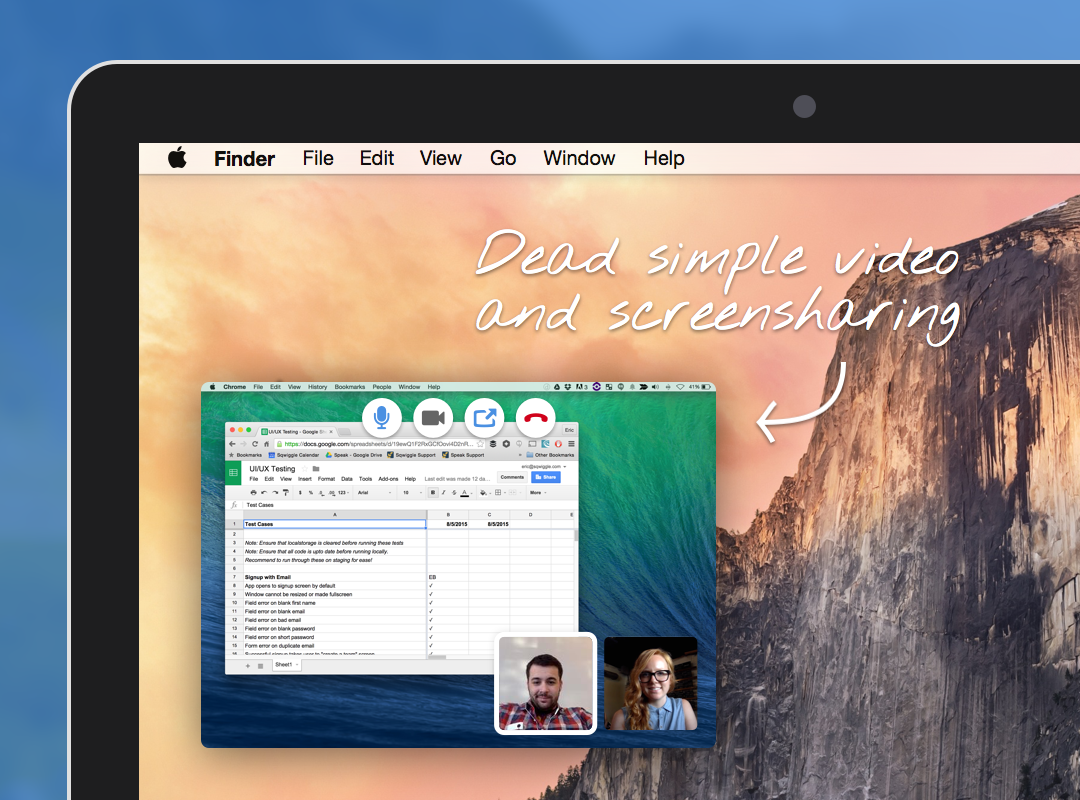Open the fill color picker
Screen dimensions: 1080x800
(x=486, y=493)
